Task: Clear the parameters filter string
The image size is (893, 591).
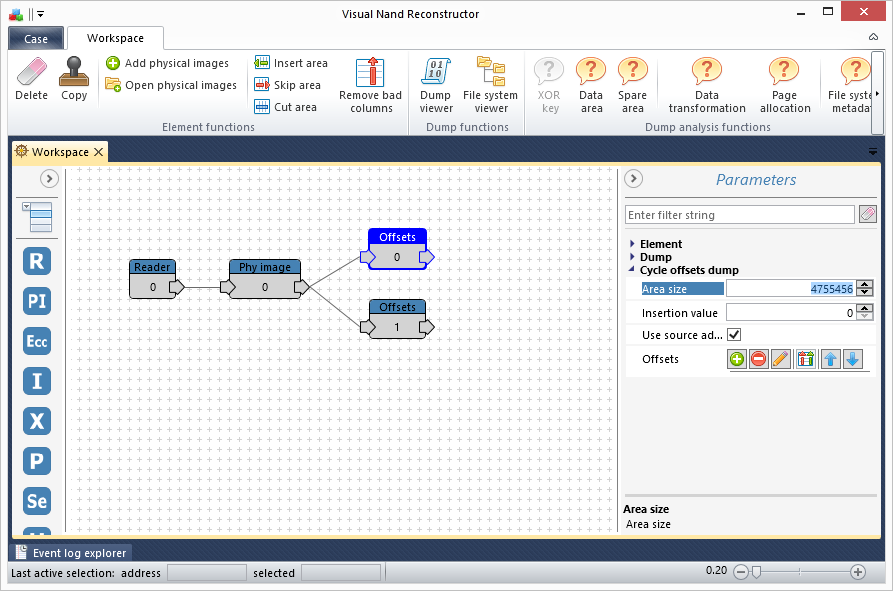Action: pos(868,215)
